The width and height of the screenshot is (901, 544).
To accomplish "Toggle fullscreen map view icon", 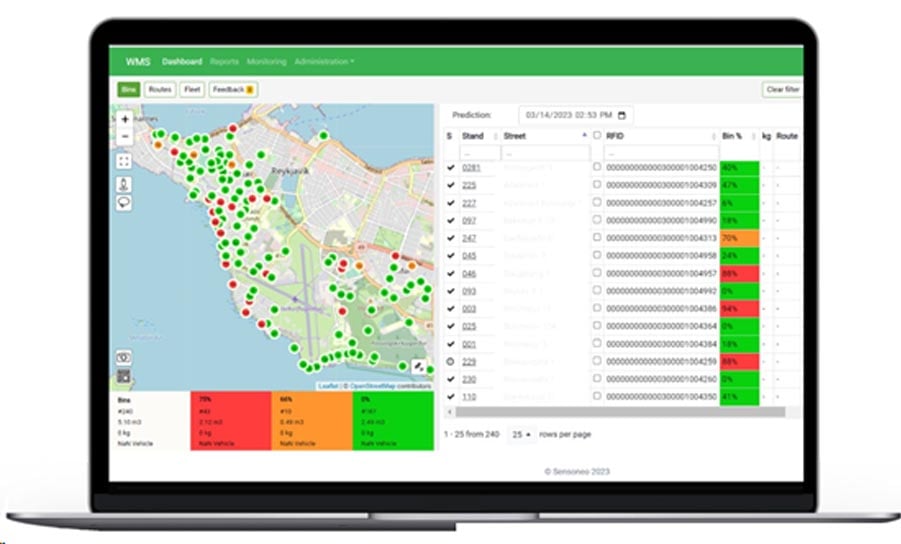I will pos(124,160).
